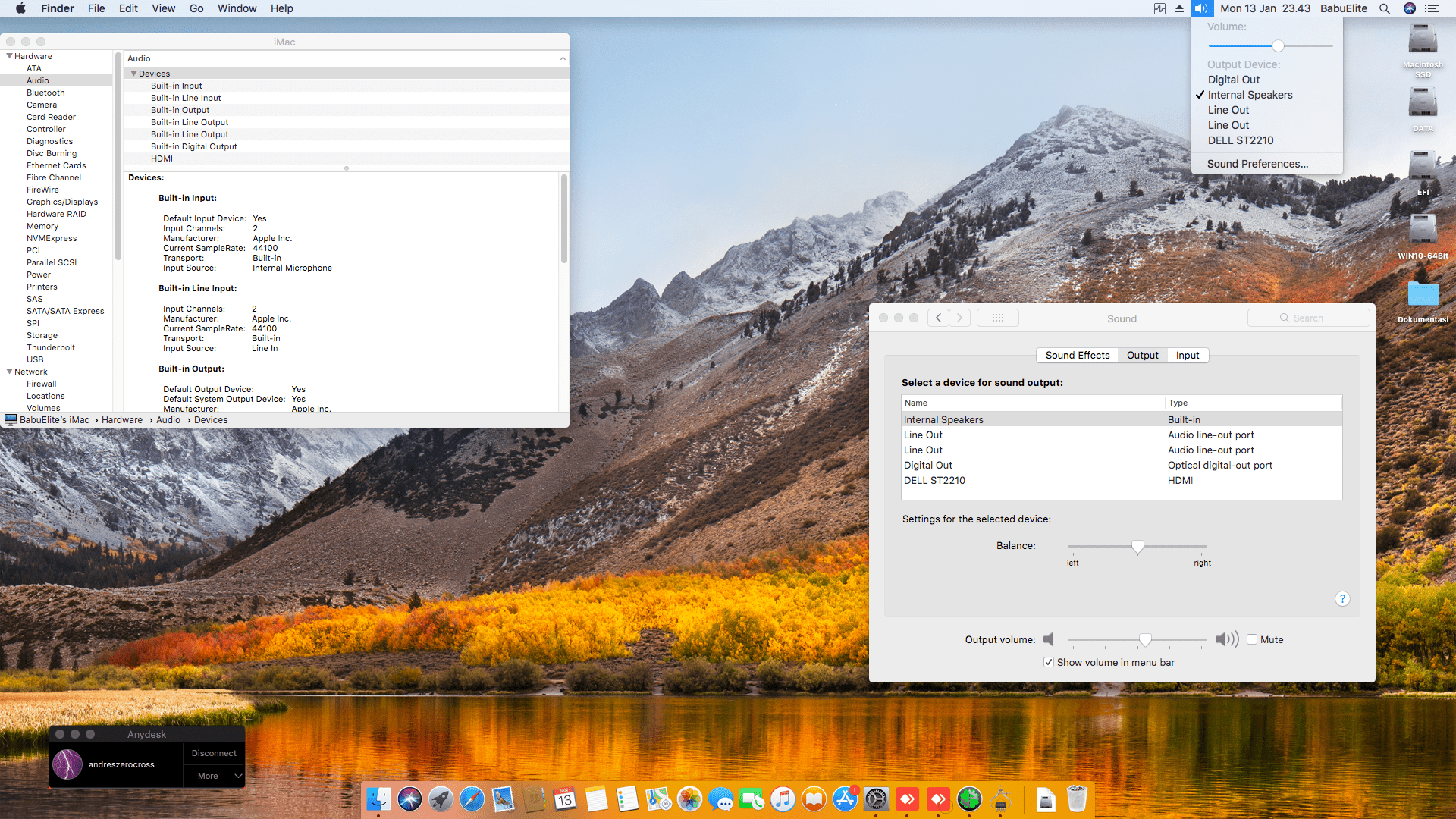Viewport: 1456px width, 819px height.
Task: Open Sound Preferences from volume menu
Action: coord(1257,164)
